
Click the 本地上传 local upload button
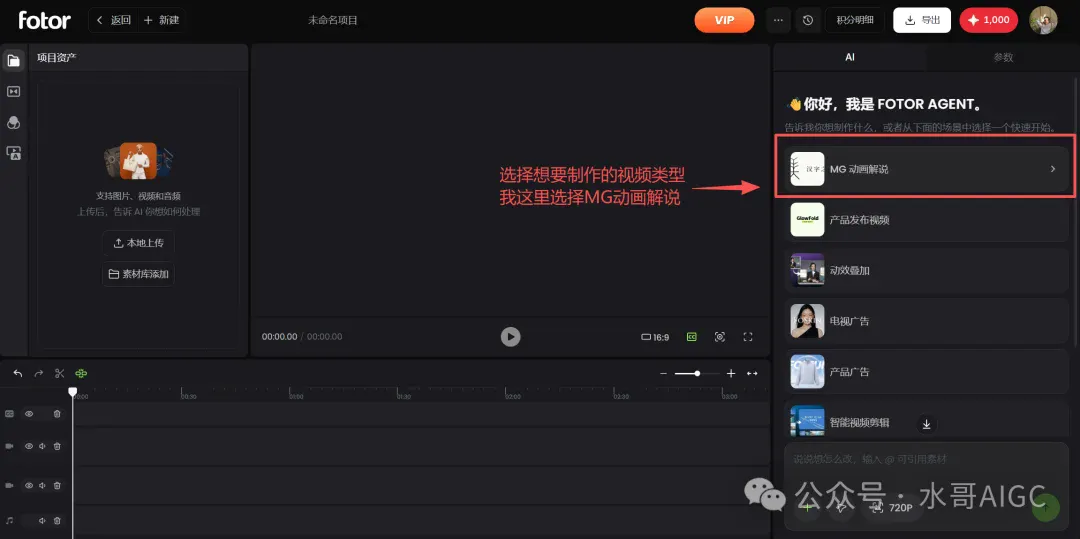[x=138, y=243]
